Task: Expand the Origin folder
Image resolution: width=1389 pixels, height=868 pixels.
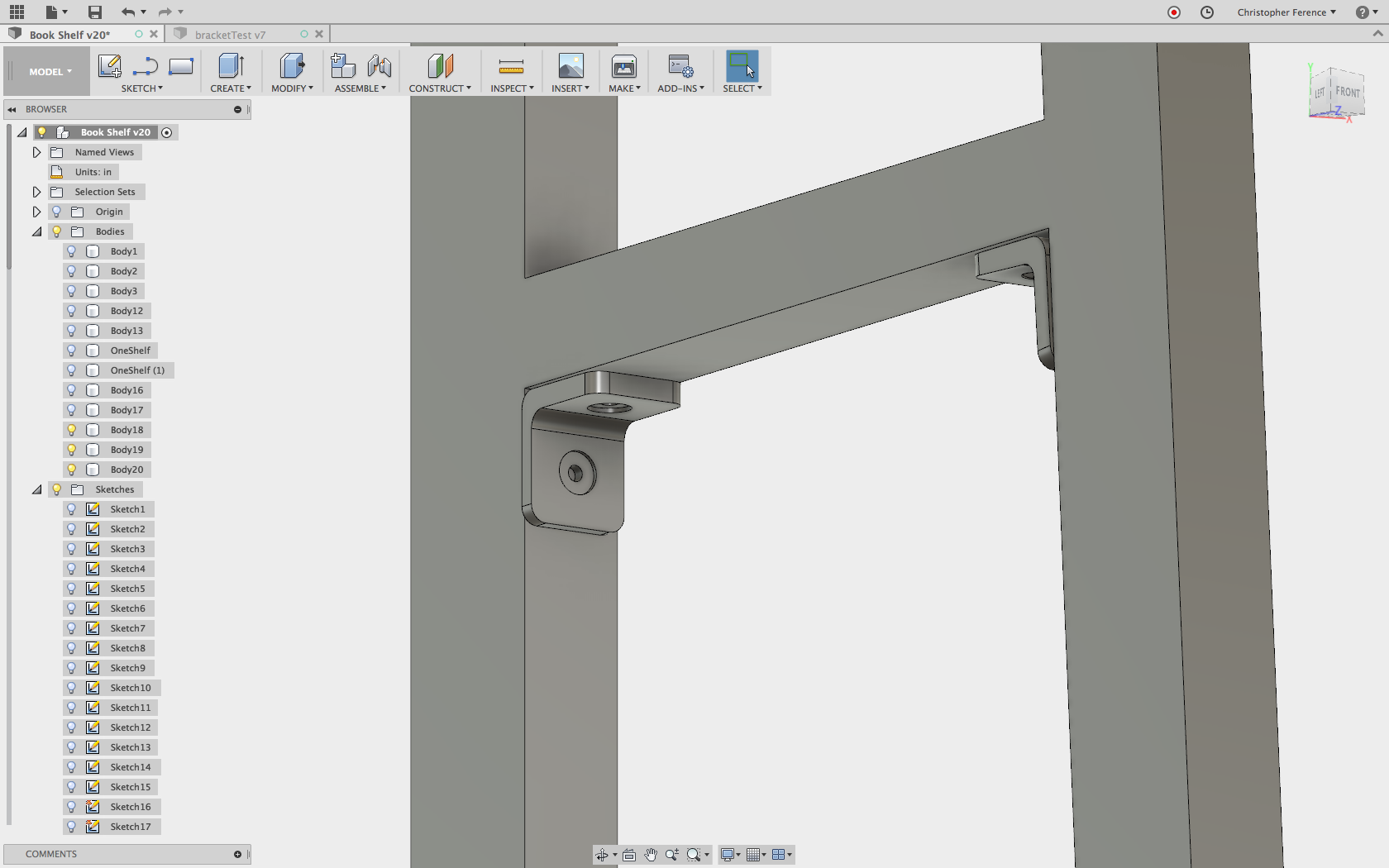Action: 36,212
